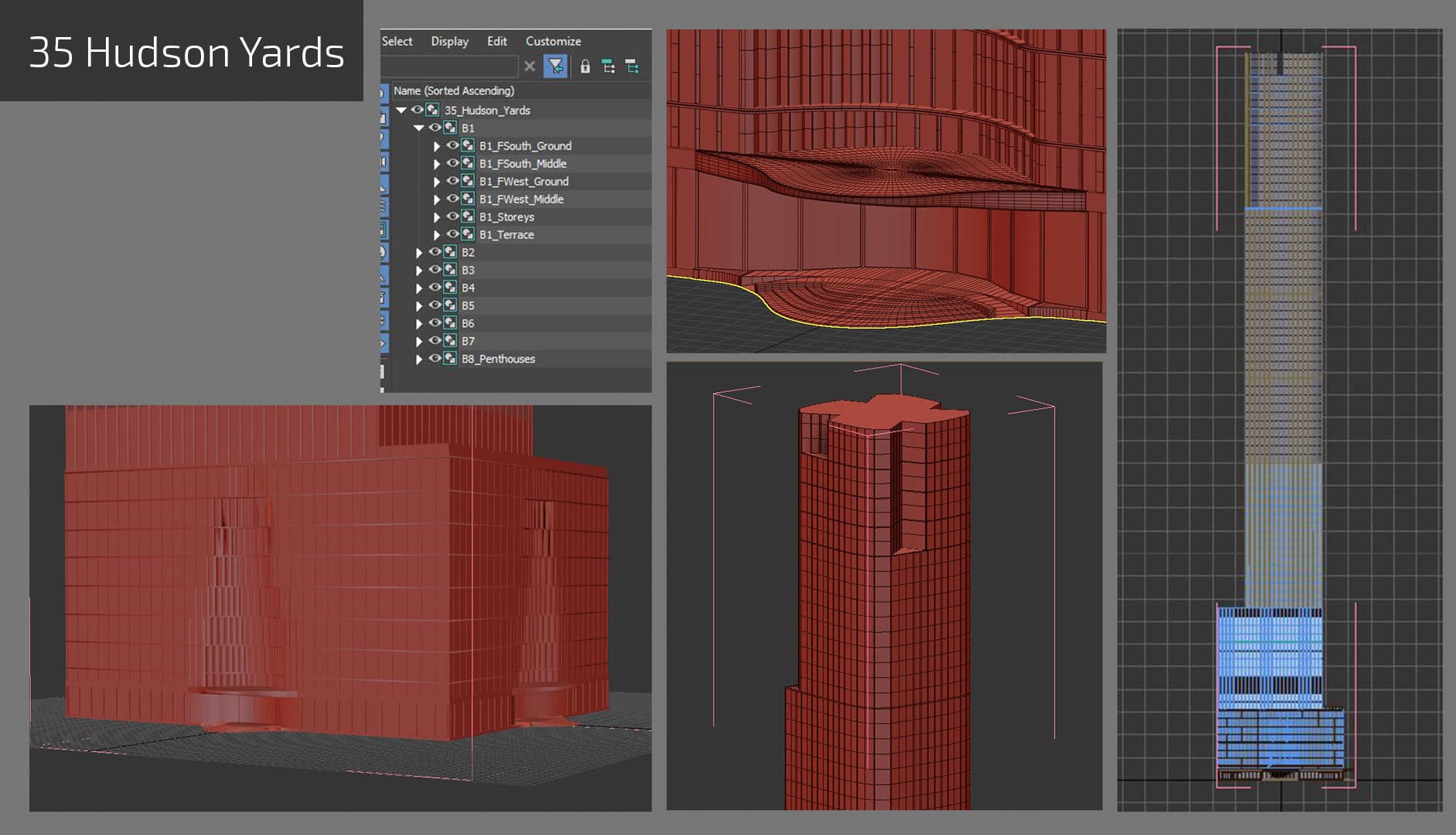The width and height of the screenshot is (1456, 835).
Task: Collapse the B1 group arrow
Action: pos(419,128)
